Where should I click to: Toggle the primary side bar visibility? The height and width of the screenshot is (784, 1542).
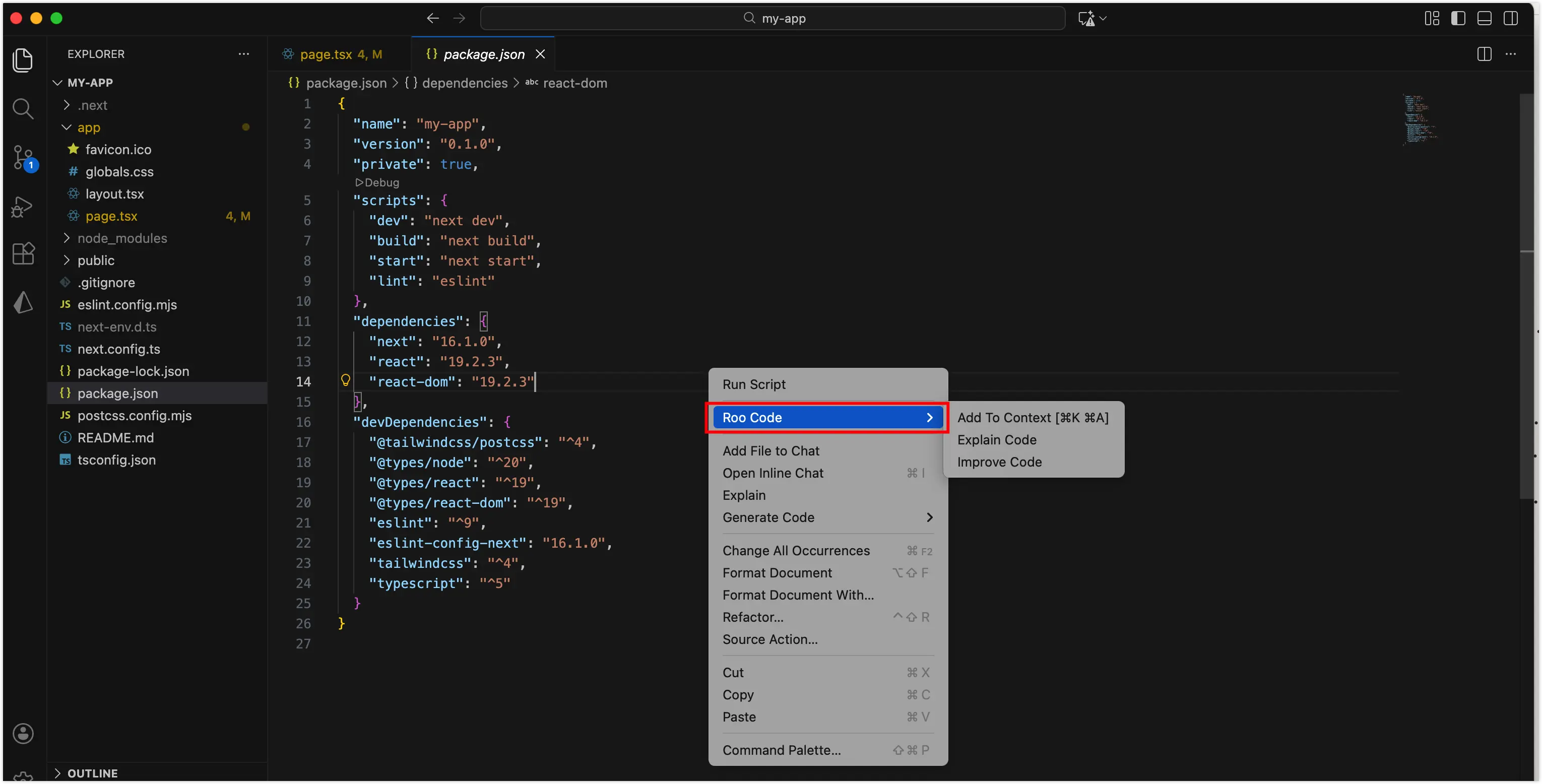(x=1458, y=19)
